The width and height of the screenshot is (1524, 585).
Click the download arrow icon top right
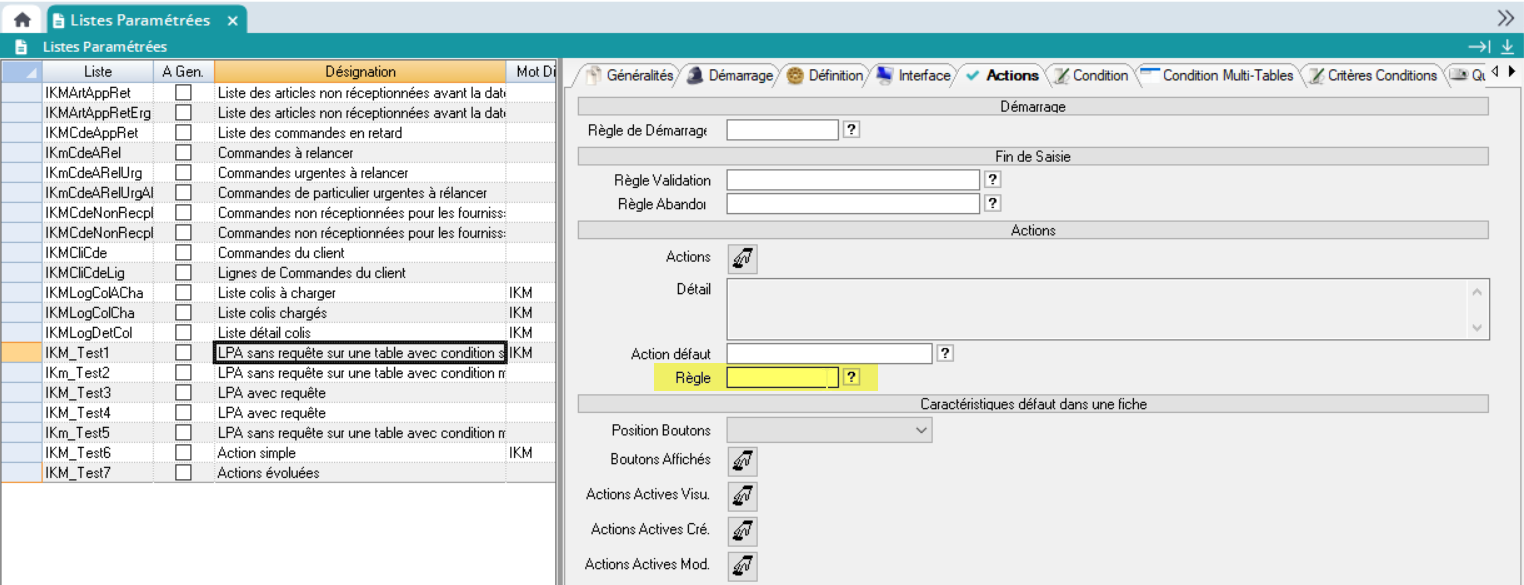pyautogui.click(x=1507, y=47)
